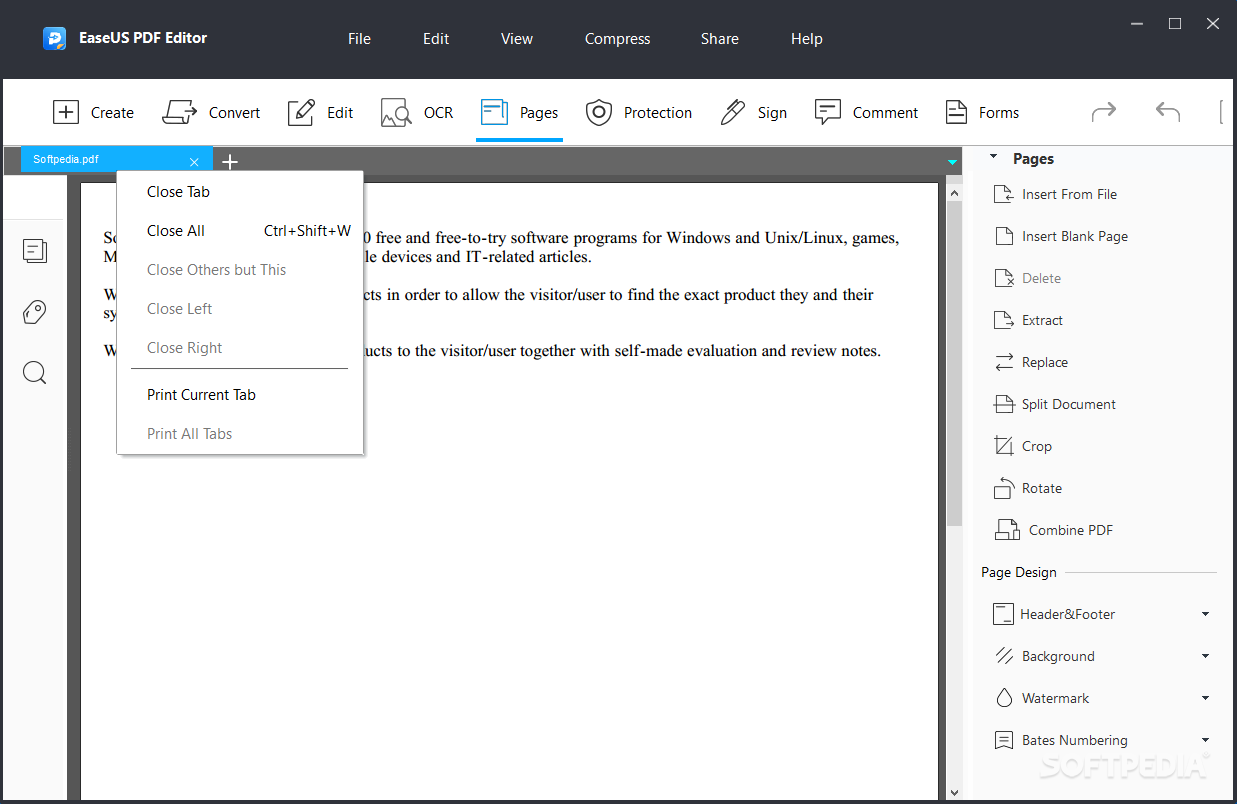The height and width of the screenshot is (804, 1237).
Task: Open the bookmarks tag sidebar icon
Action: (x=35, y=312)
